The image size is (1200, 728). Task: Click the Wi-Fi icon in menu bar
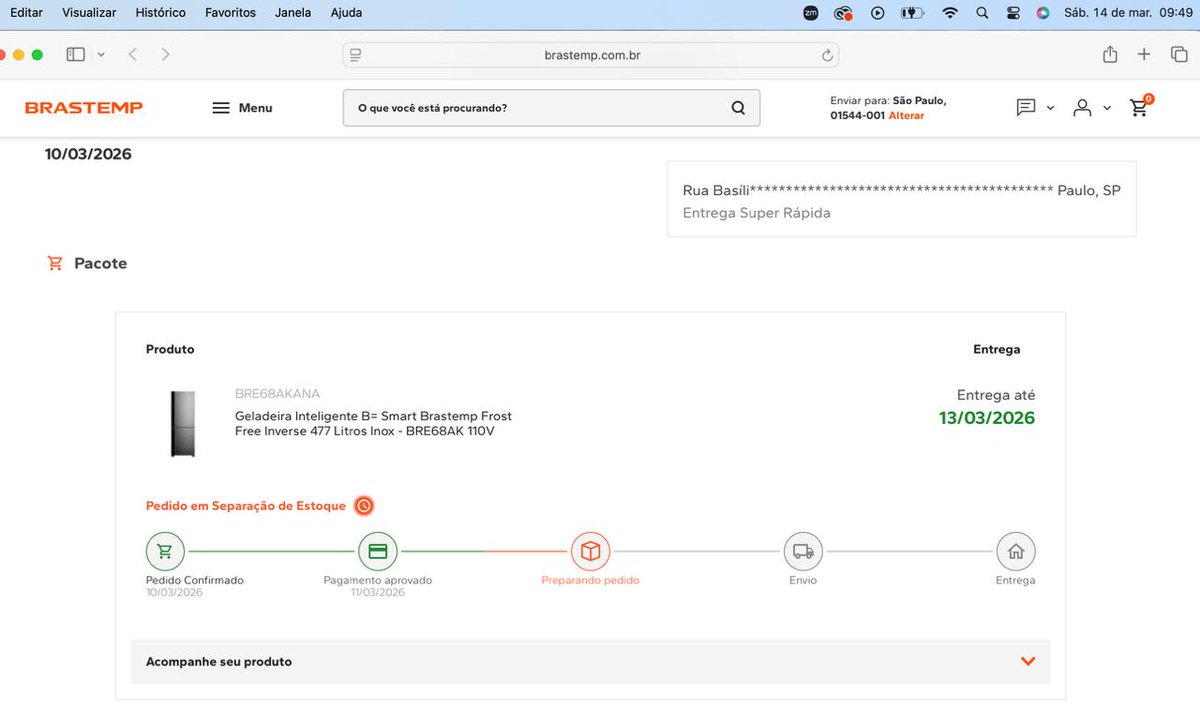point(950,13)
